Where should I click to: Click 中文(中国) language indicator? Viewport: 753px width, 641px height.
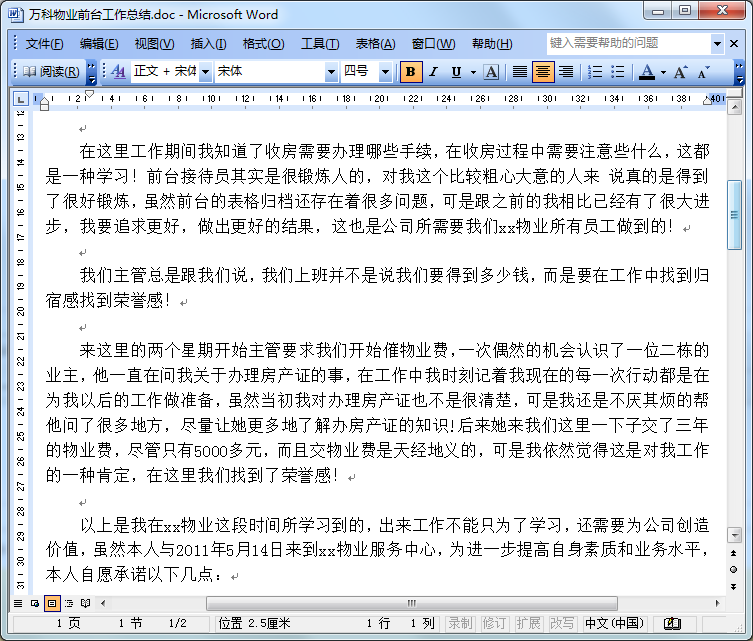(x=614, y=623)
